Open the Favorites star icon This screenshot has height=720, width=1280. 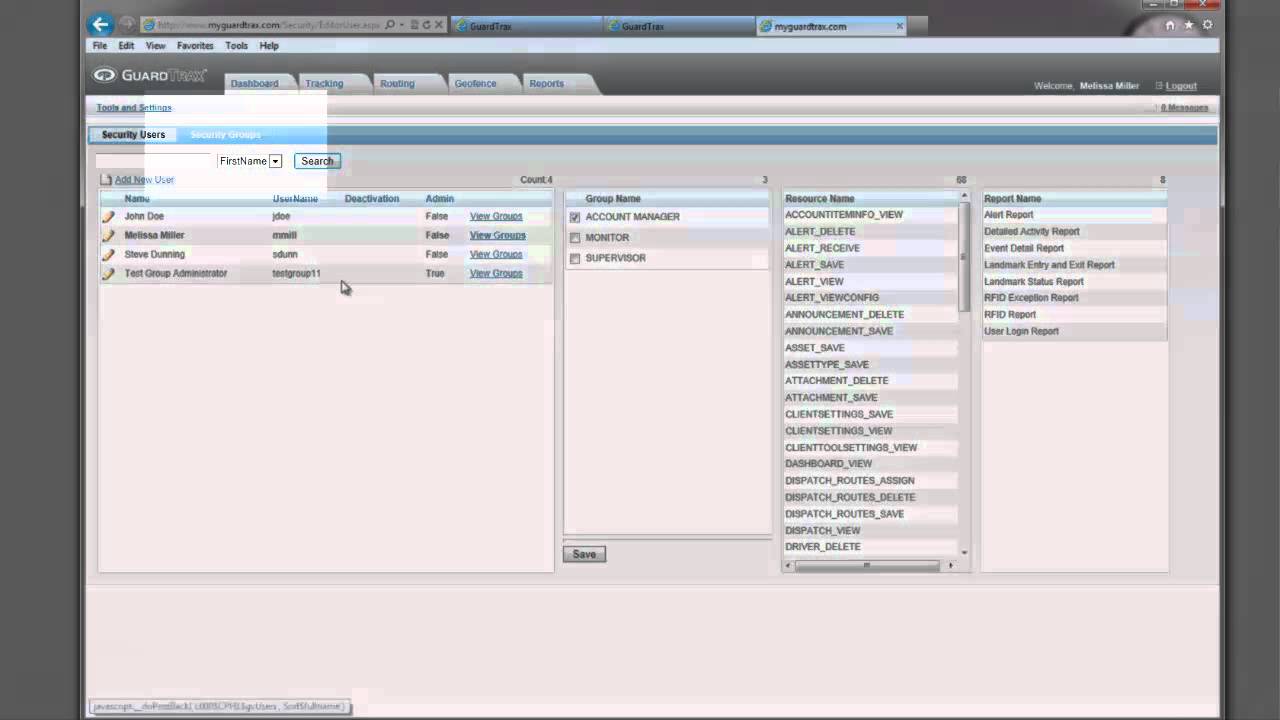[1189, 26]
